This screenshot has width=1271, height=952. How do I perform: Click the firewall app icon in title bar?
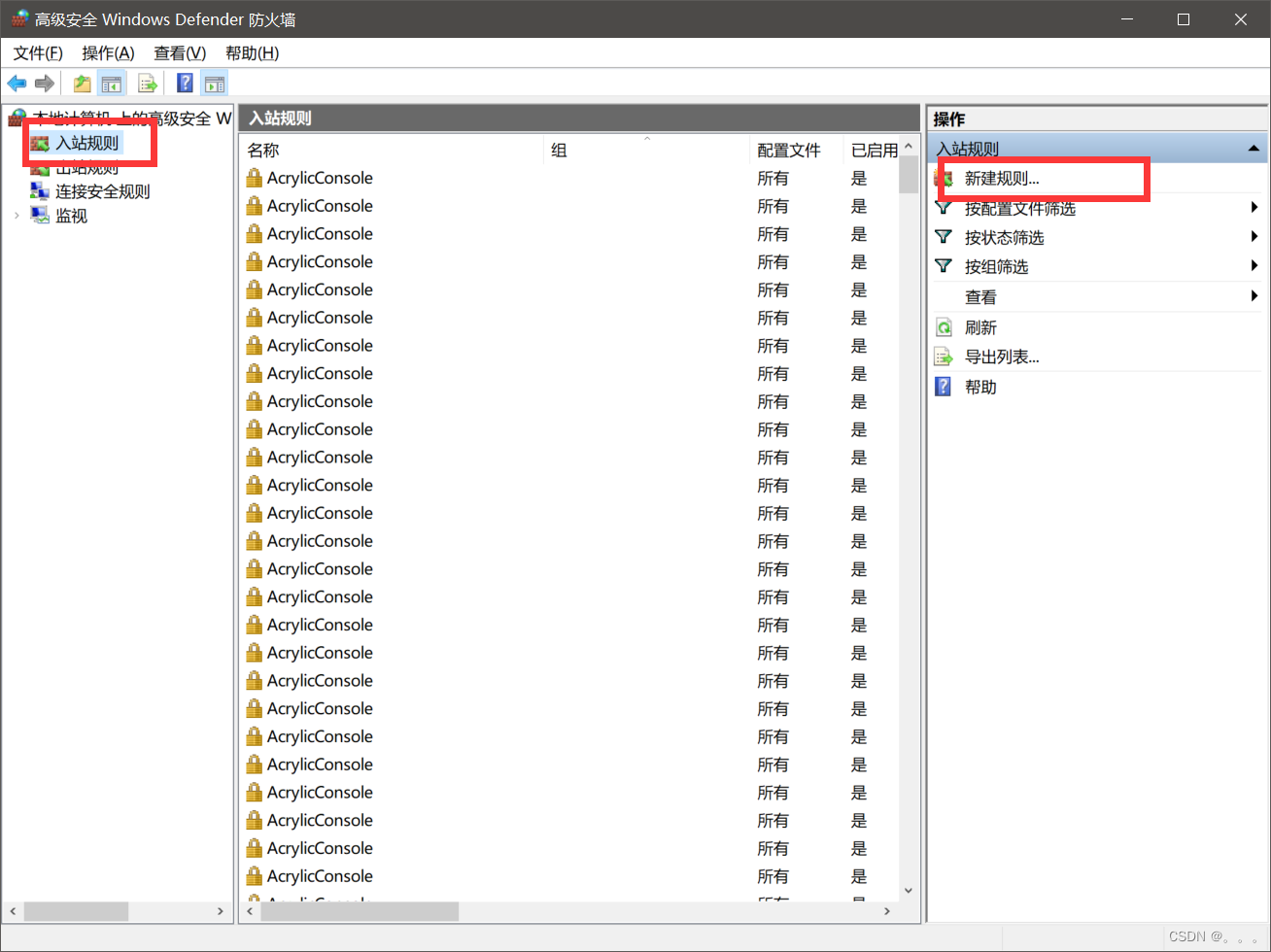coord(19,18)
